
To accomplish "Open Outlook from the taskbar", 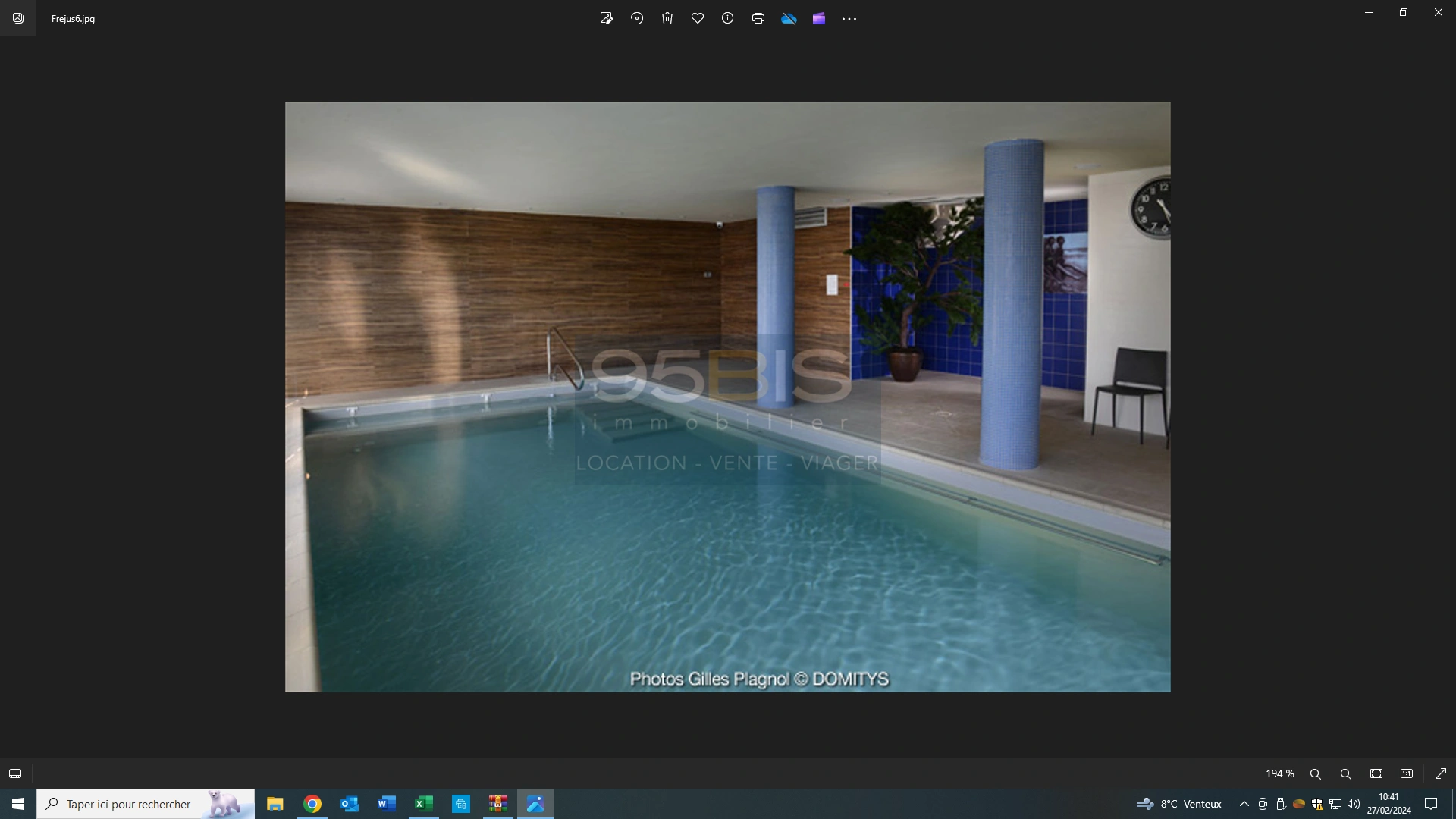I will [350, 804].
